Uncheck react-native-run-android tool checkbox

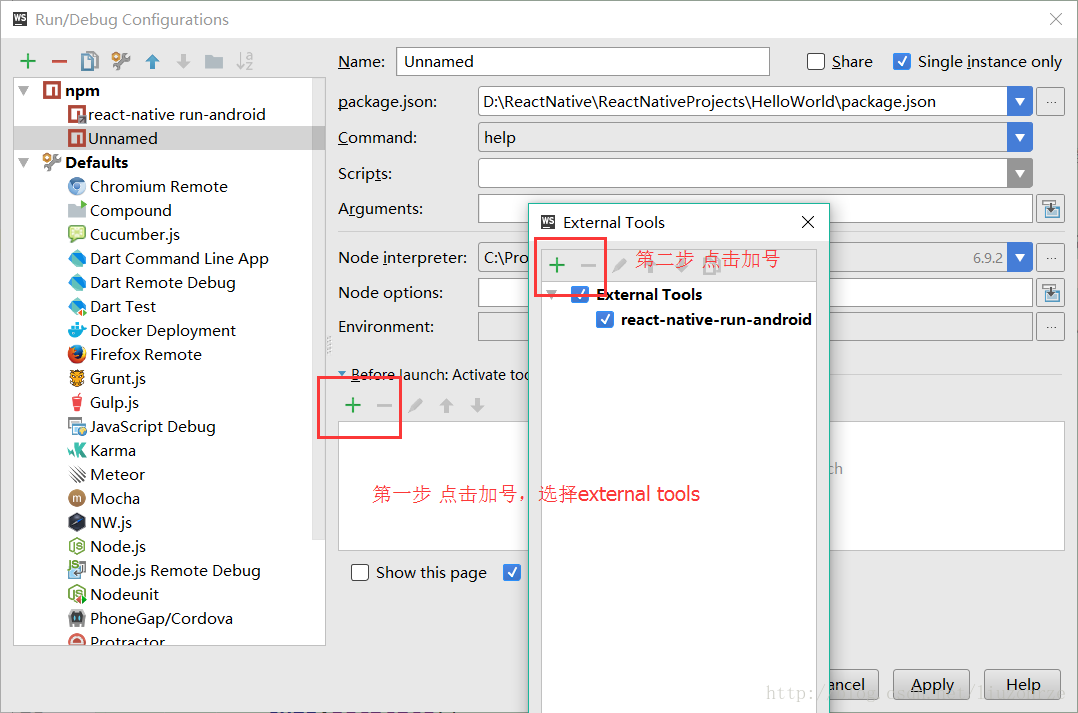[605, 320]
